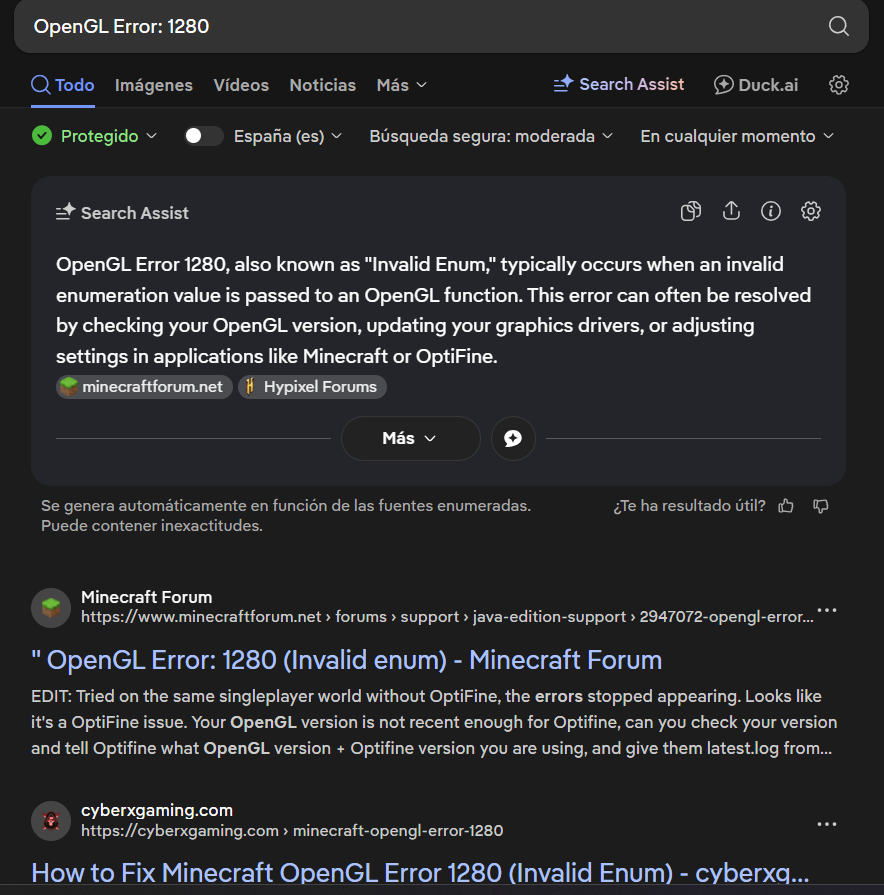Open Hypixel Forums source chip
This screenshot has height=895, width=884.
pyautogui.click(x=312, y=387)
